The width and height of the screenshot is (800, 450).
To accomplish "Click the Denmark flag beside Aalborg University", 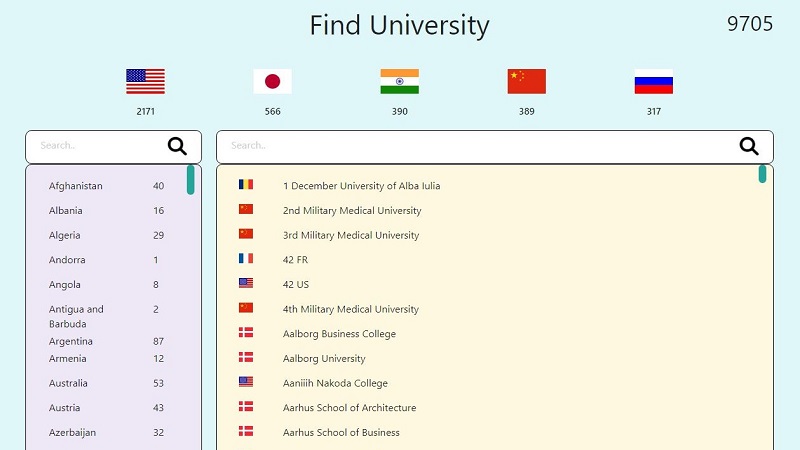I will [246, 357].
